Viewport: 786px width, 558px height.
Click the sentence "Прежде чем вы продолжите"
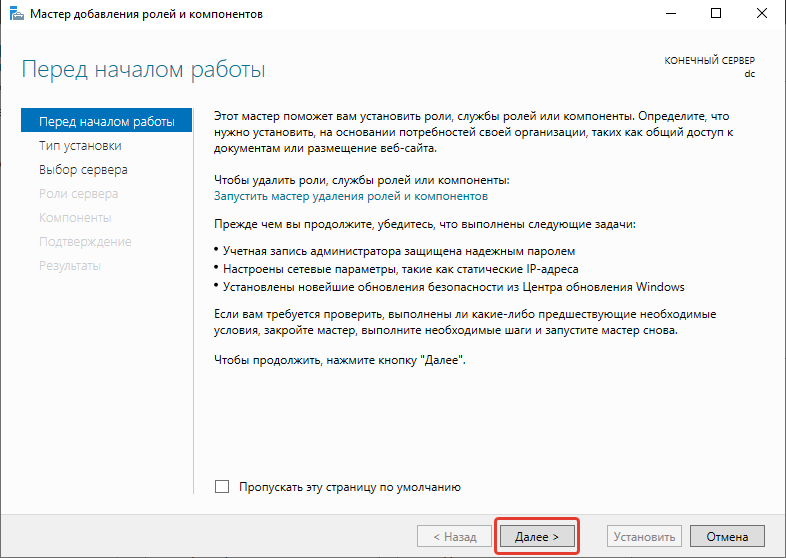[425, 224]
